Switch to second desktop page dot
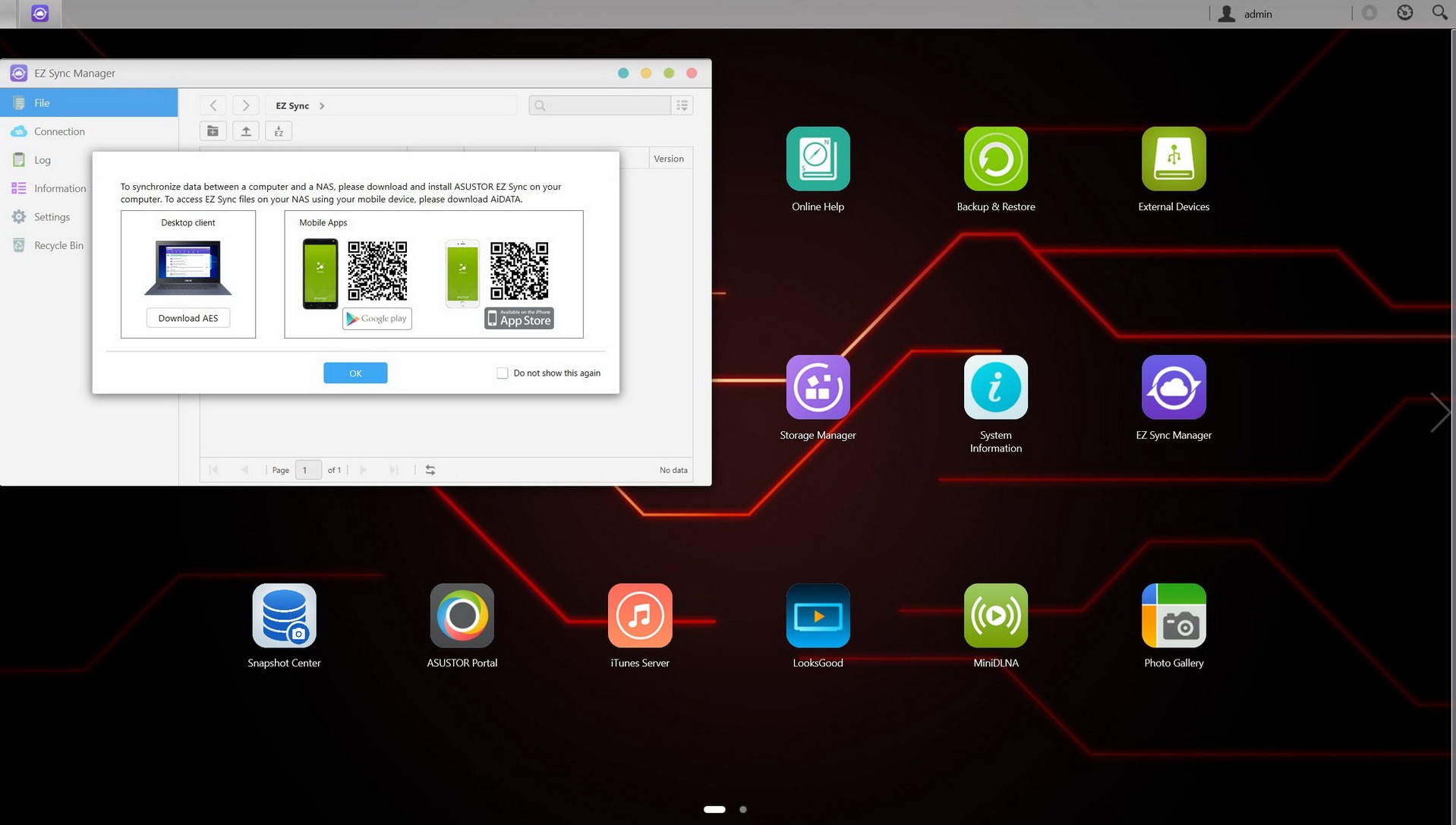Screen dimensions: 1456x825 [742, 809]
